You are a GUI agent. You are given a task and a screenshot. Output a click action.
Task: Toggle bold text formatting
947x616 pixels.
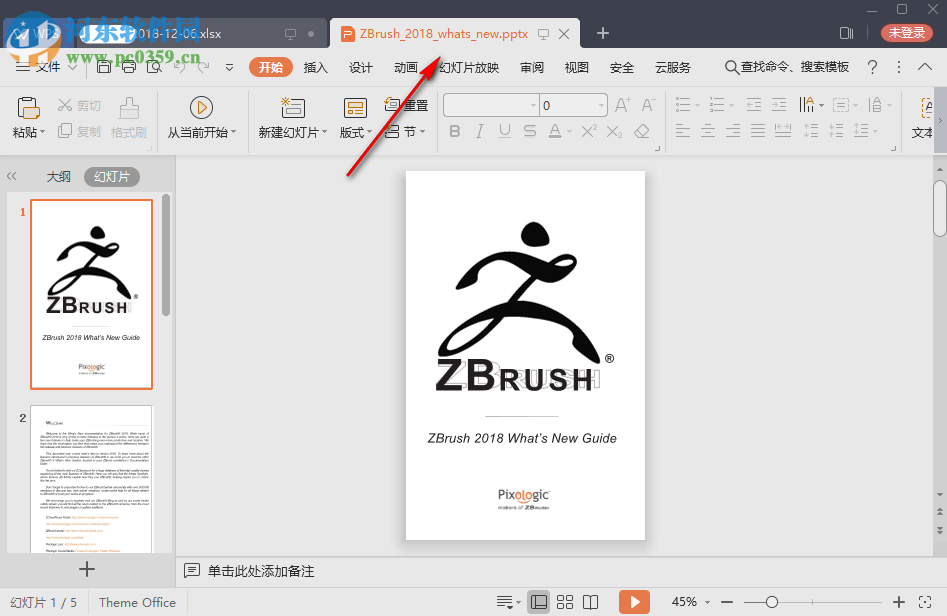(455, 131)
